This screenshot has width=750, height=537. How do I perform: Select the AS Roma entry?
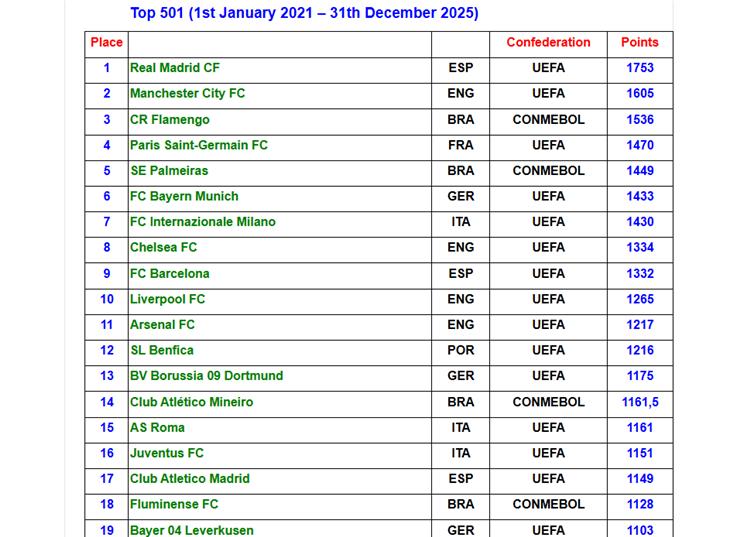(157, 427)
